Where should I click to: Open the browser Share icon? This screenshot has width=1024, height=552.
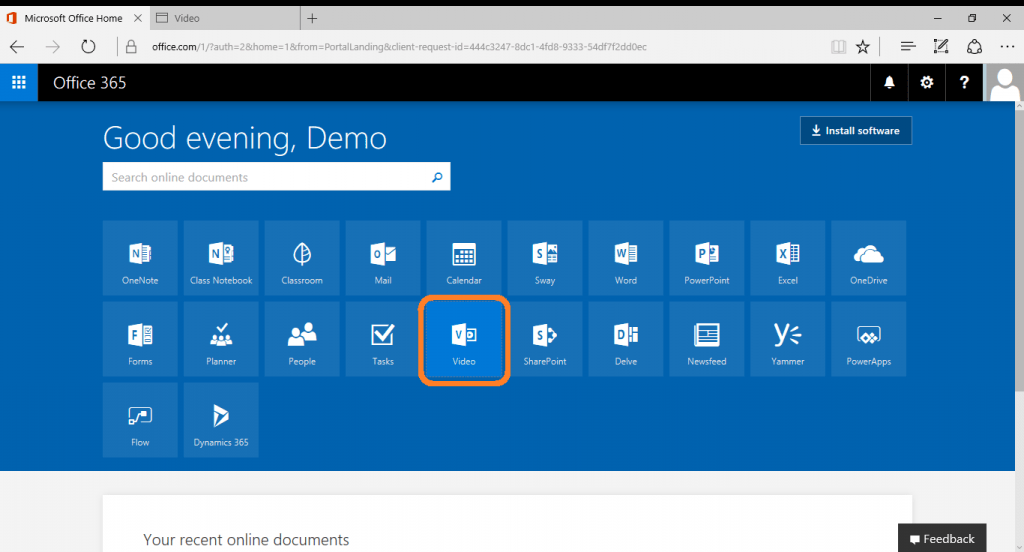tap(974, 46)
